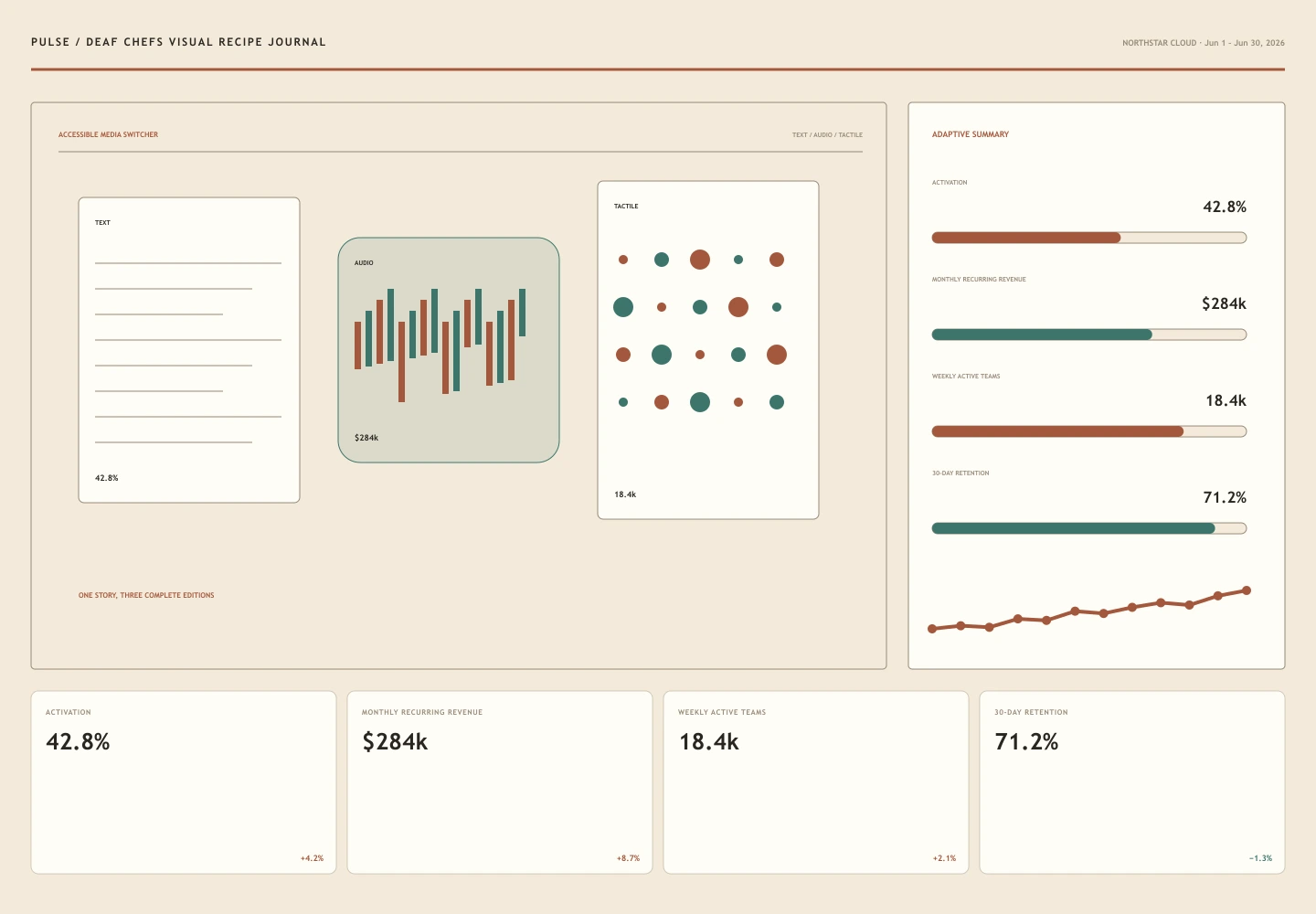The height and width of the screenshot is (914, 1316).
Task: Click the Monthly Recurring Revenue progress bar
Action: click(1089, 335)
